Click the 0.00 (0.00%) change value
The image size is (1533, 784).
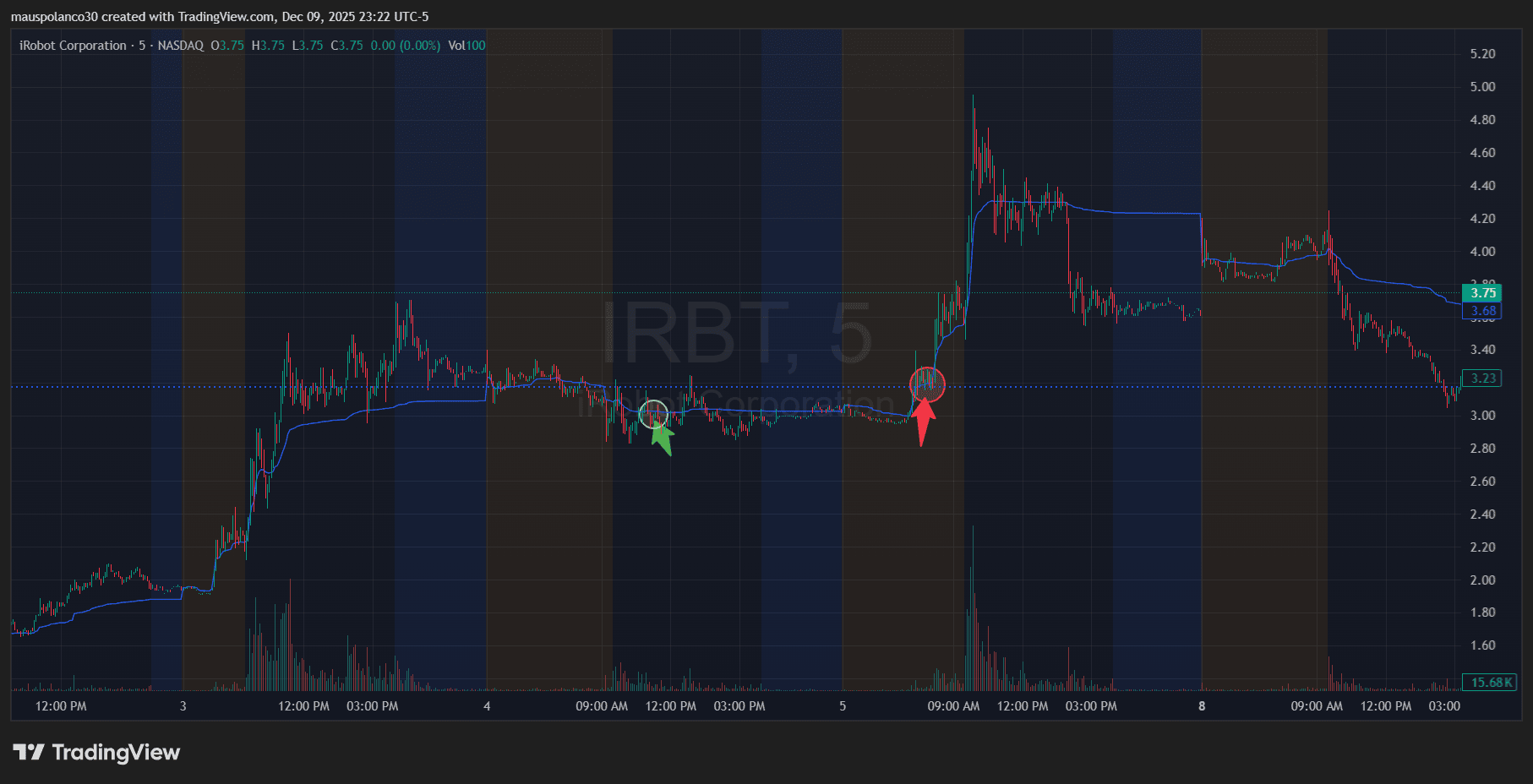(406, 46)
